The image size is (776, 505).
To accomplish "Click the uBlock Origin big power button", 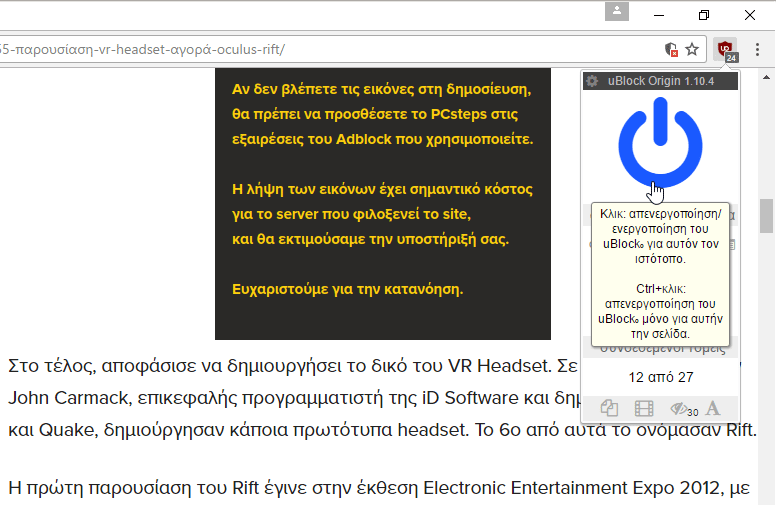I will [660, 143].
